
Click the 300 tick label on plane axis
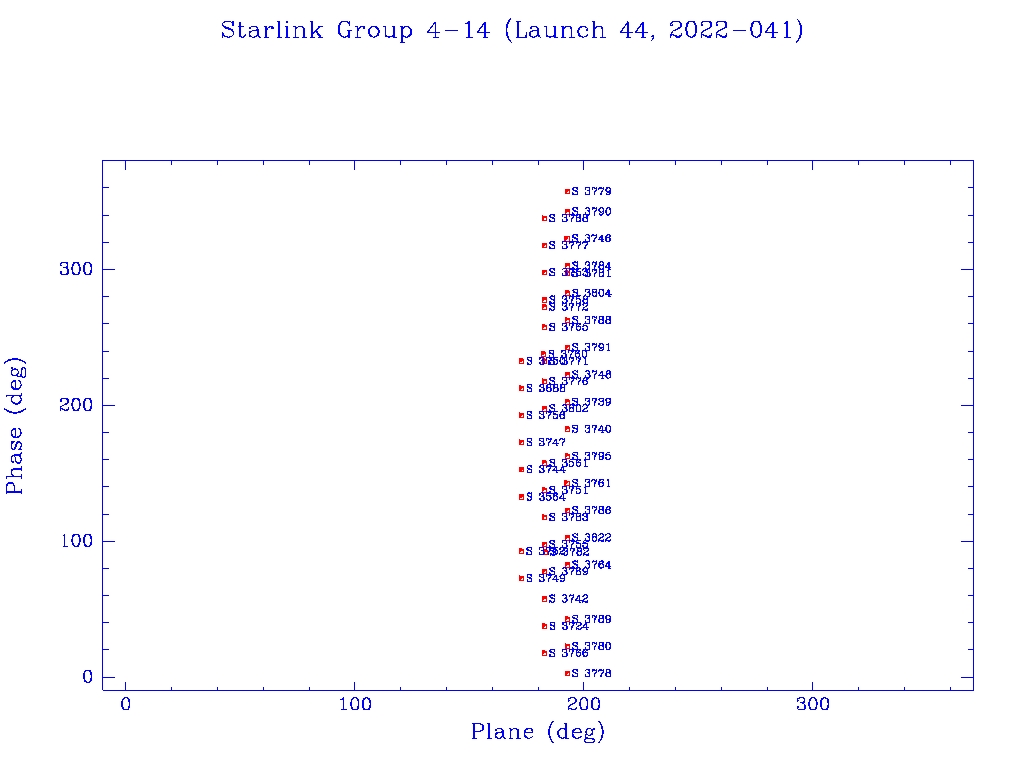[x=812, y=705]
